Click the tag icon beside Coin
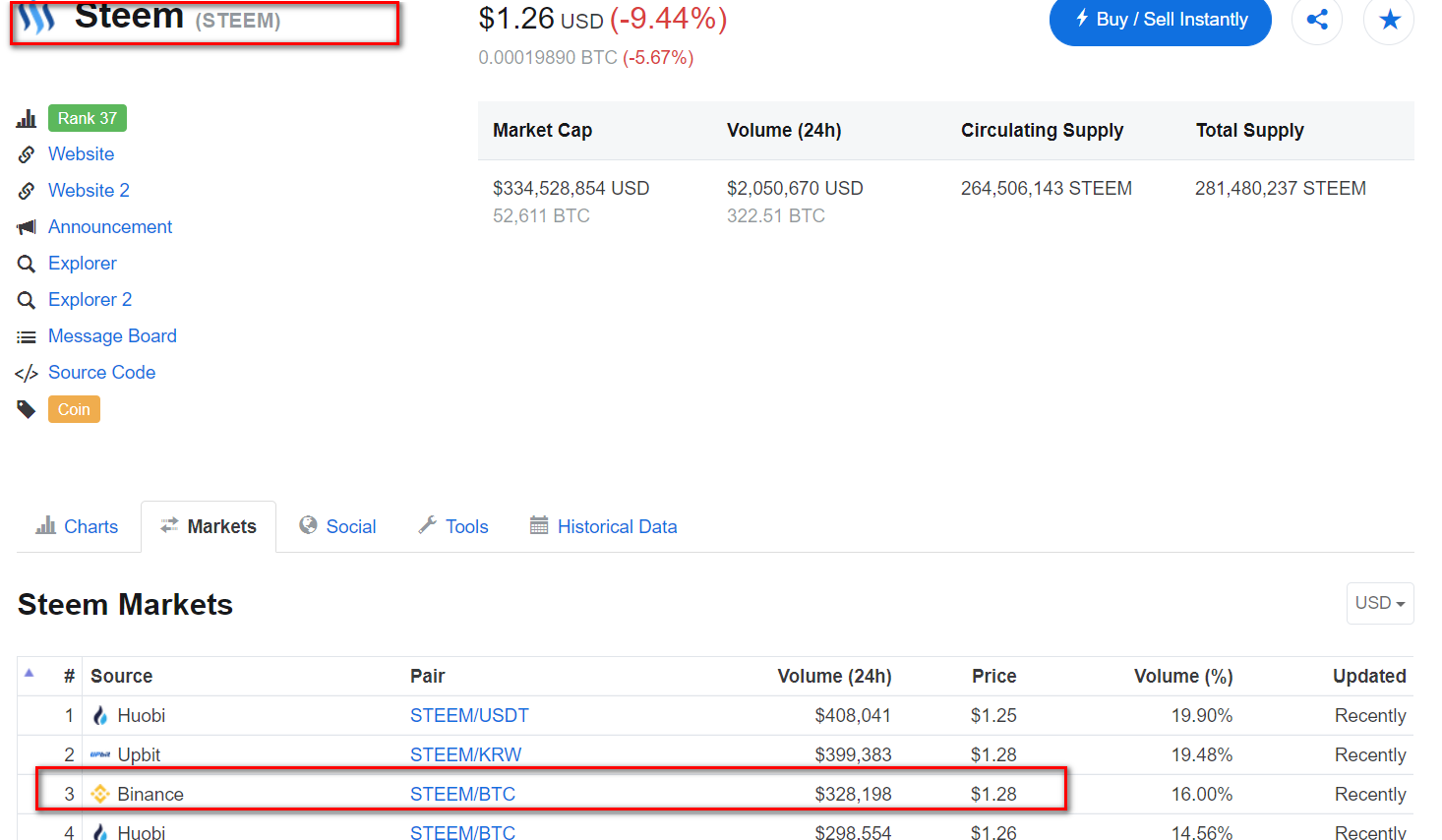 coord(27,409)
